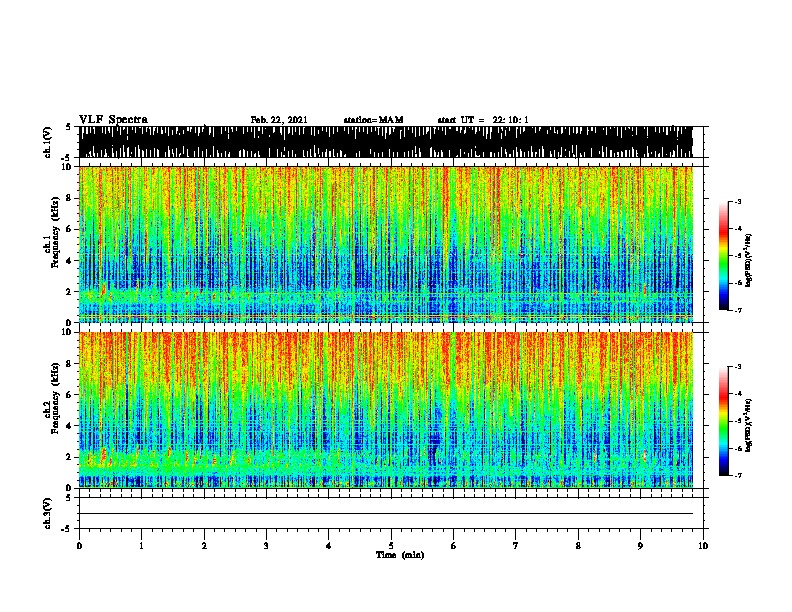Click time axis tick label "8"

pos(578,546)
